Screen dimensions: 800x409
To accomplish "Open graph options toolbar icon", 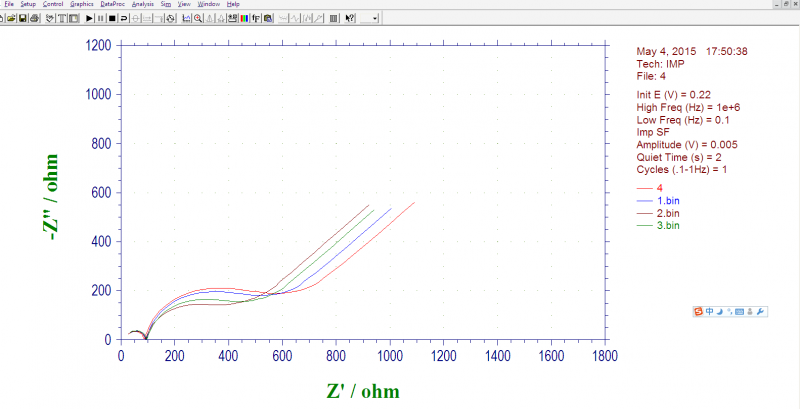I will (x=232, y=18).
